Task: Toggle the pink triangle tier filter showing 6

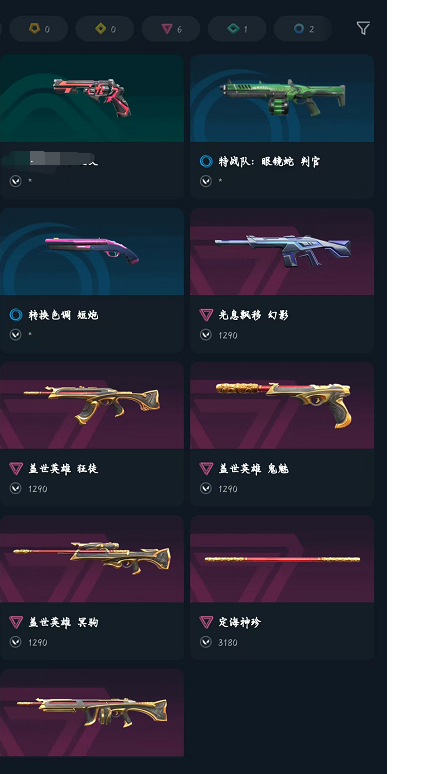Action: (171, 29)
